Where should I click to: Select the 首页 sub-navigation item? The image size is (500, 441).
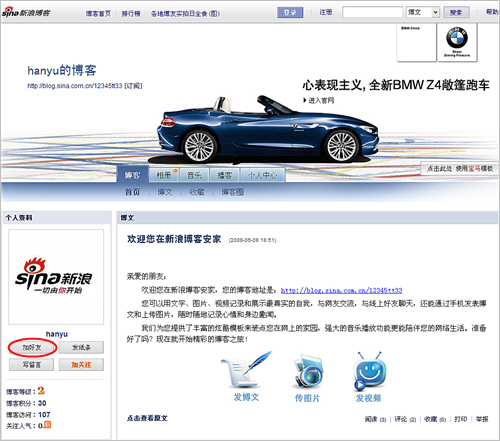coord(132,192)
